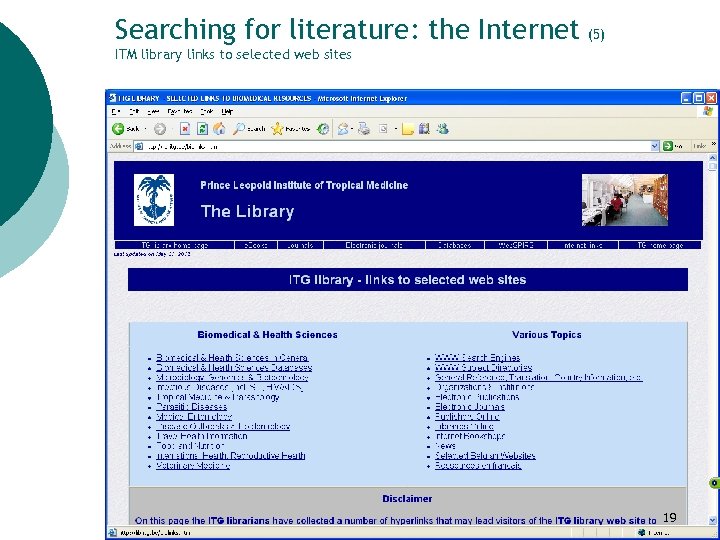Open the Parasitic Diseases link
Image resolution: width=720 pixels, height=540 pixels.
coord(191,407)
